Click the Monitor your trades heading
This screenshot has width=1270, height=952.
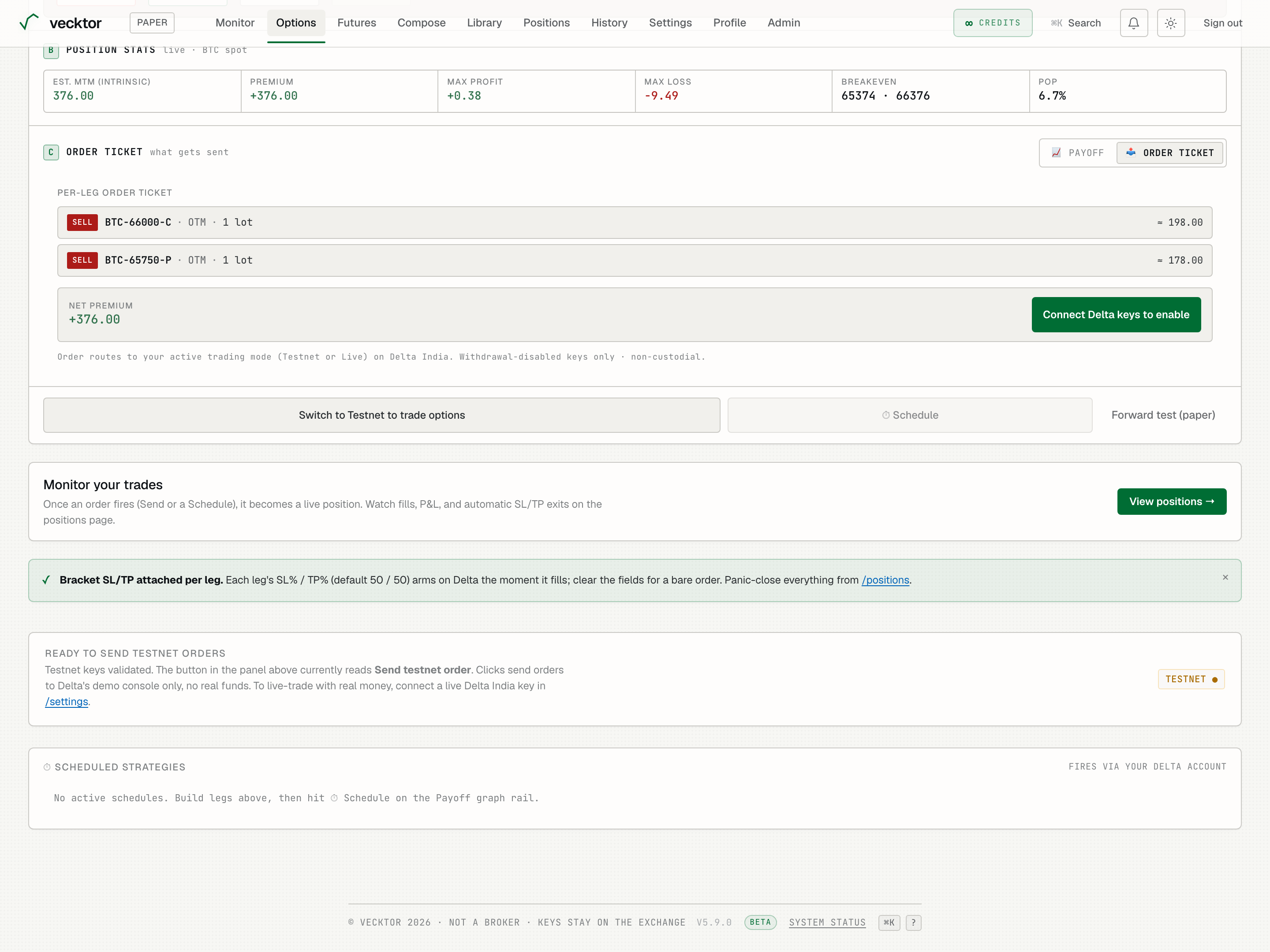tap(103, 485)
